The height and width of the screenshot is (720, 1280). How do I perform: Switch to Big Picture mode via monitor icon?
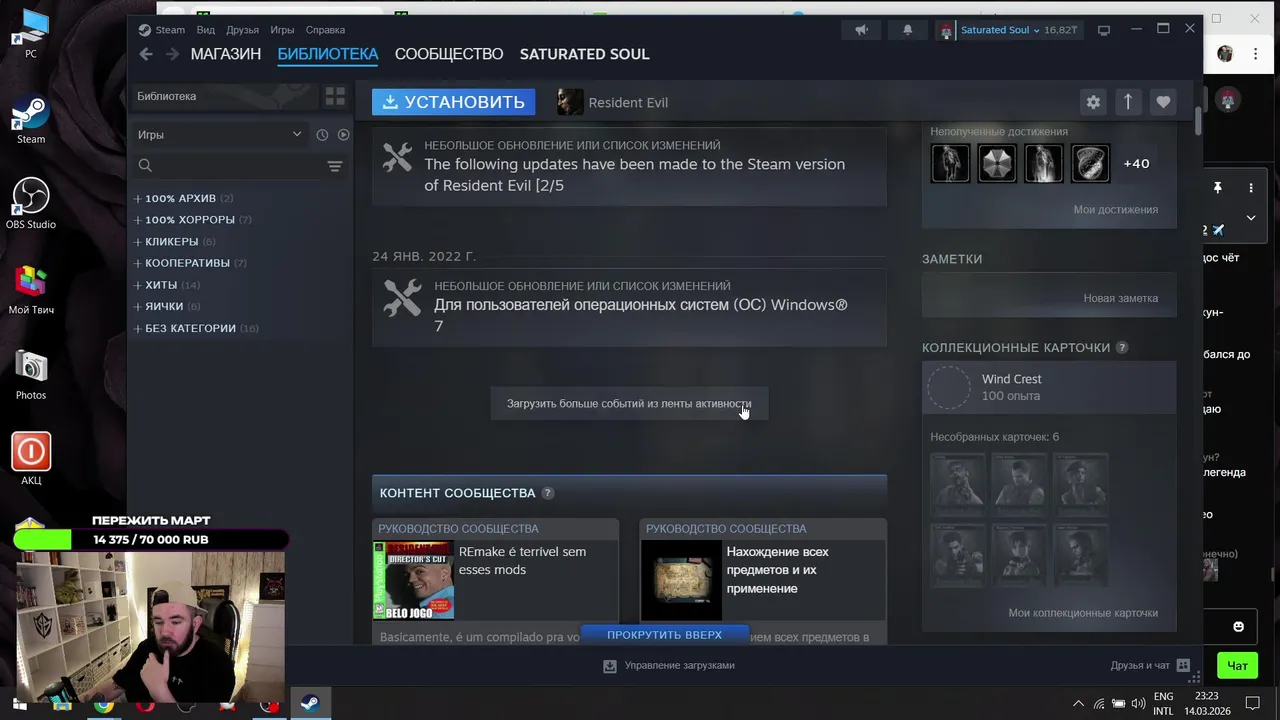click(1104, 30)
